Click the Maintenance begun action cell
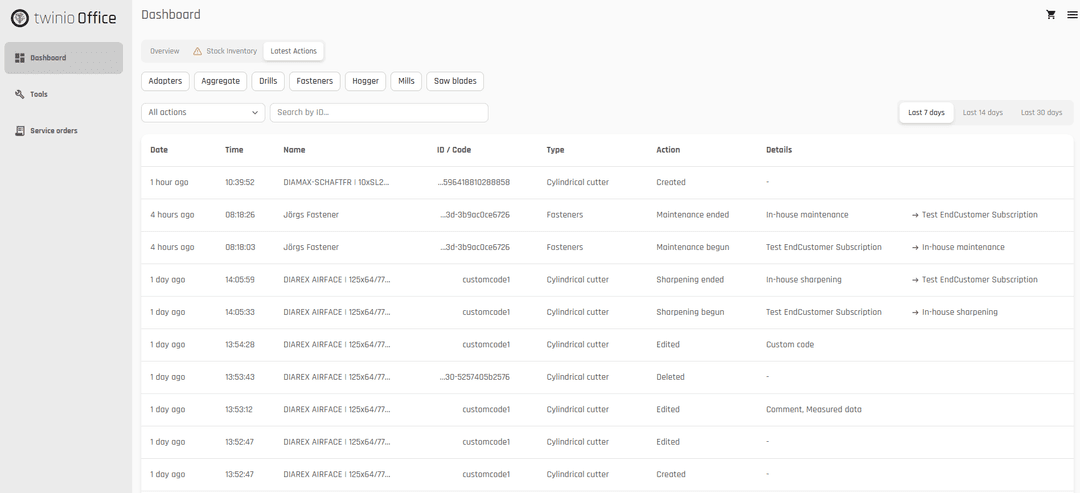Viewport: 1080px width, 493px height. click(x=692, y=247)
